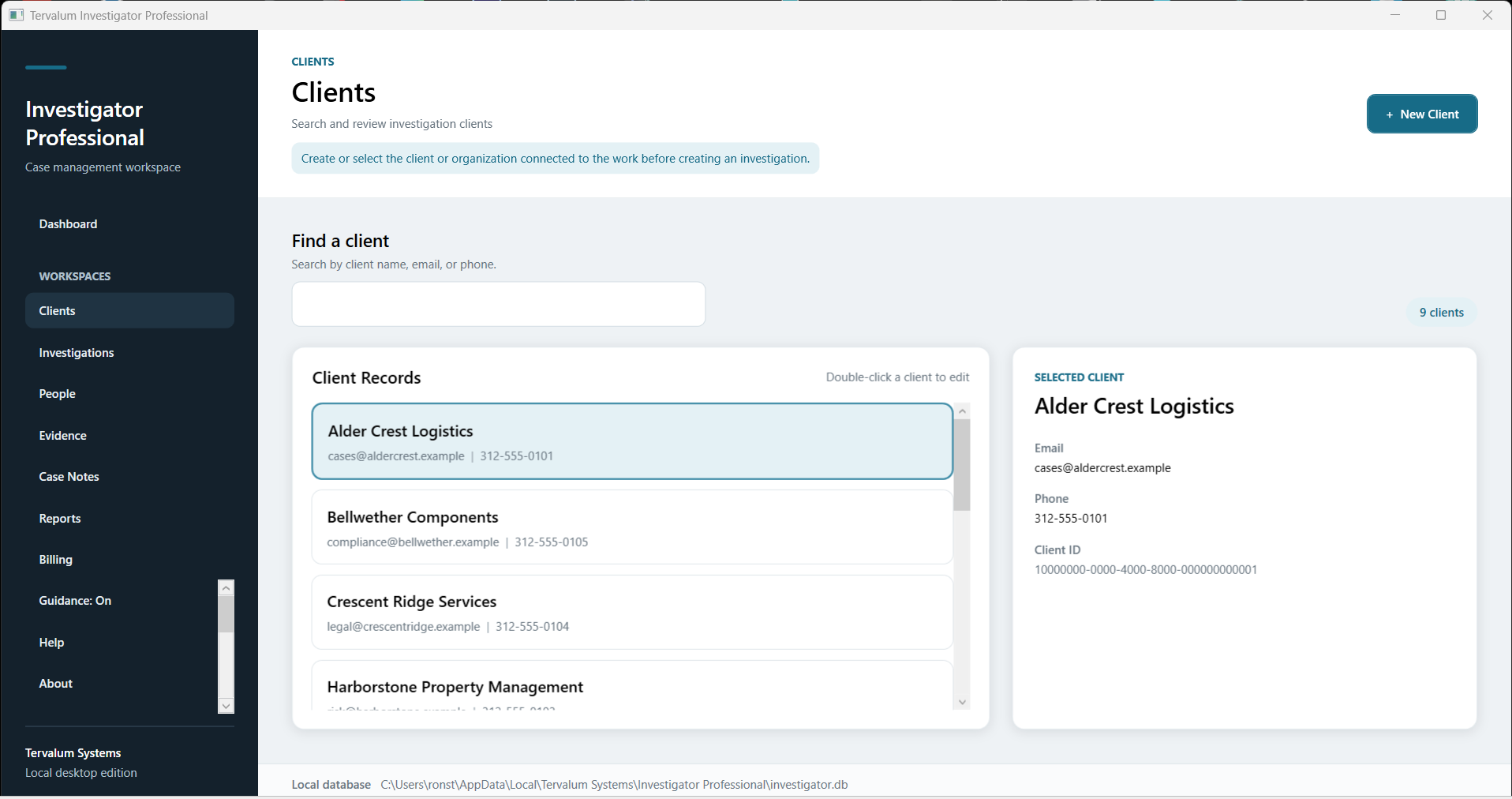Open the About page

(122, 684)
